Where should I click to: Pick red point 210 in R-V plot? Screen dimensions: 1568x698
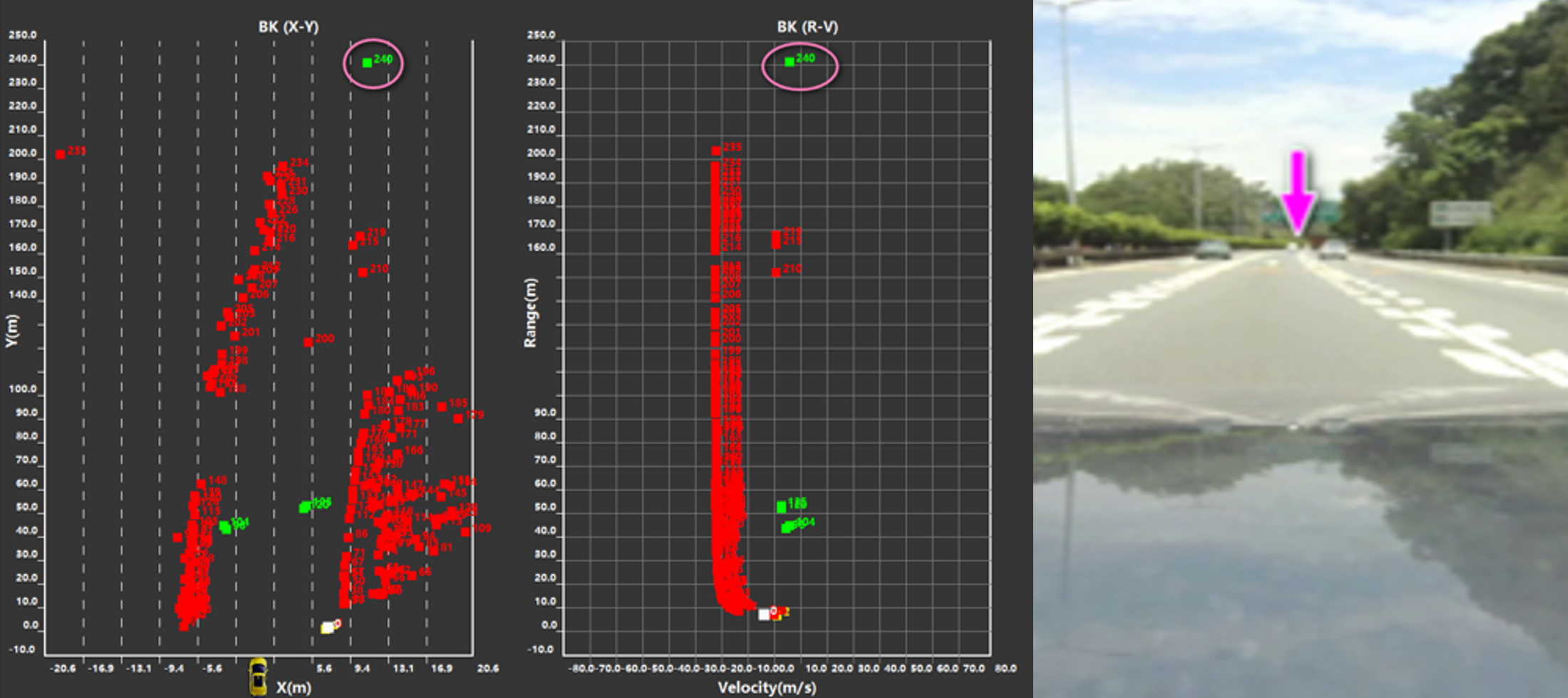click(x=776, y=272)
